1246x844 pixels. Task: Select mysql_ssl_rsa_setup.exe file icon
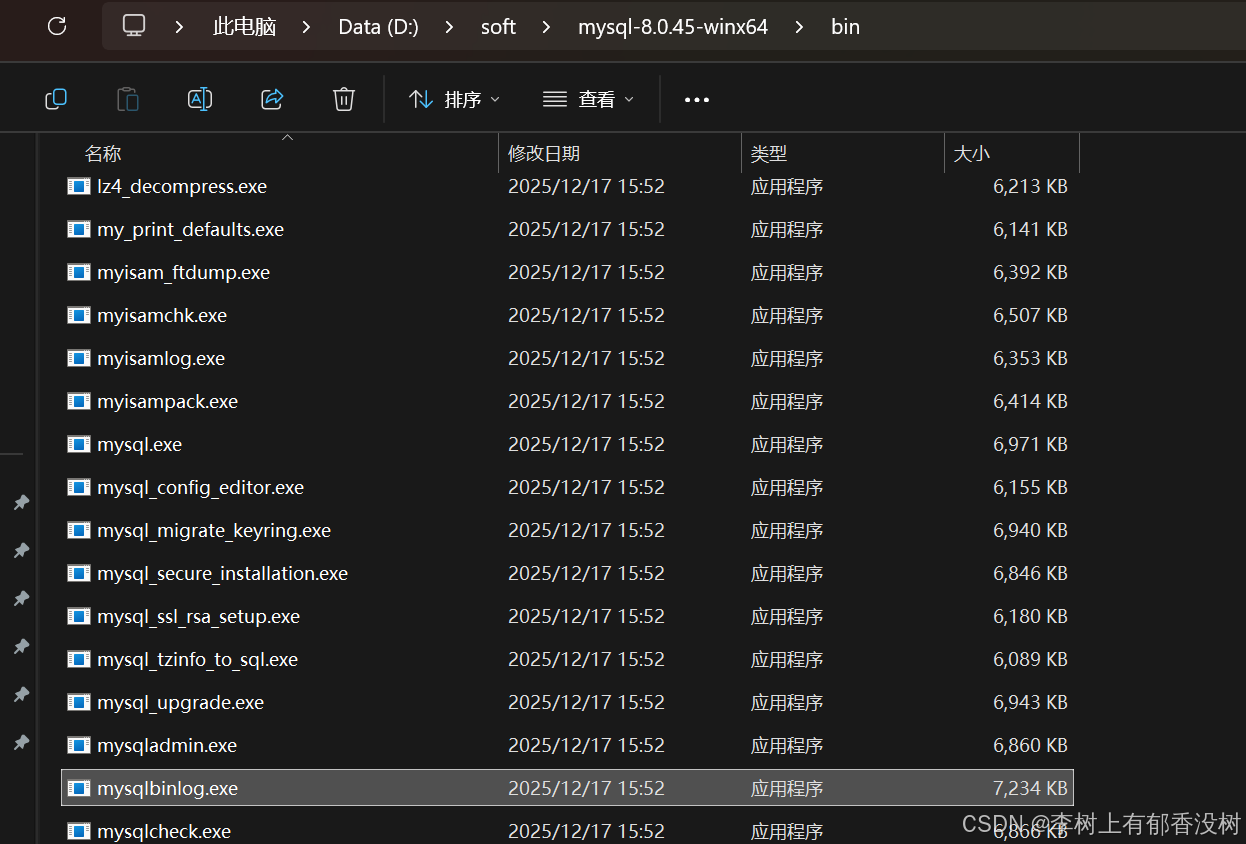pyautogui.click(x=79, y=616)
